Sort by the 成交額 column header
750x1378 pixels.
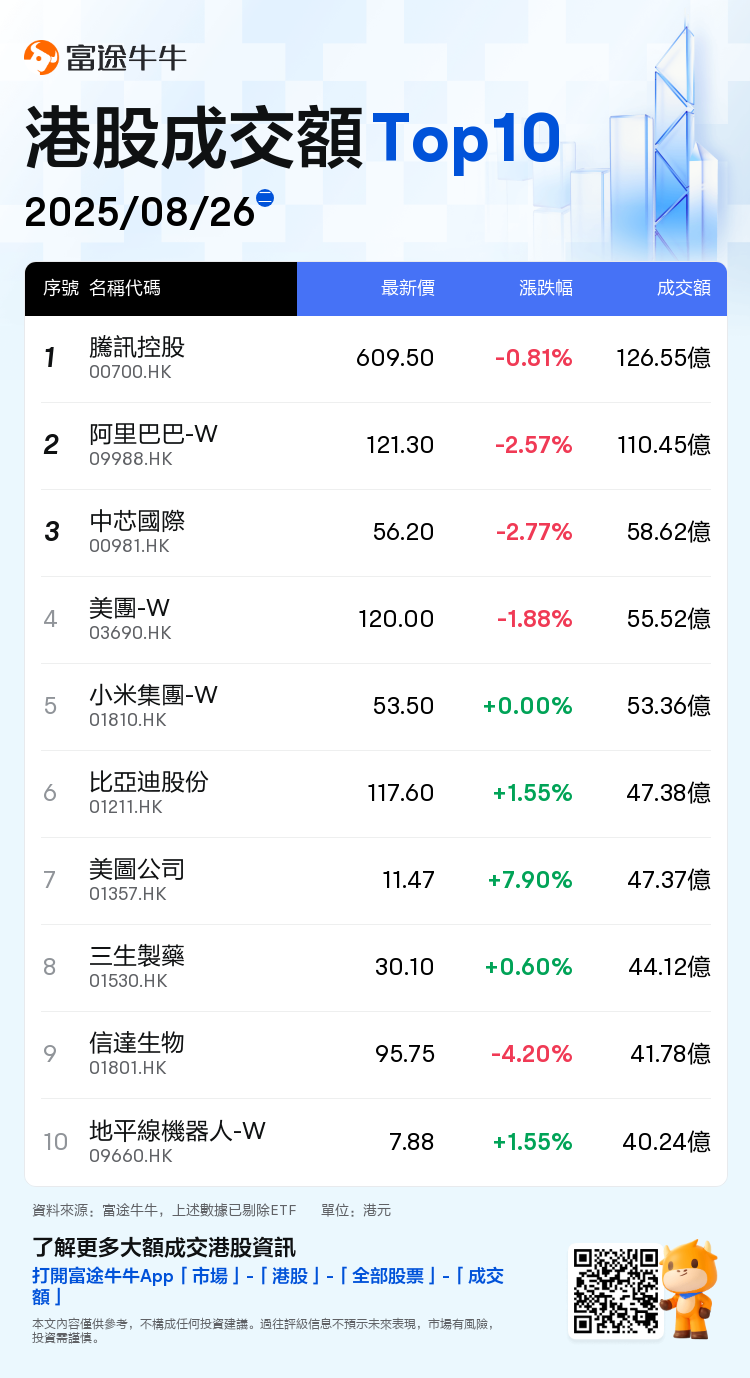684,289
